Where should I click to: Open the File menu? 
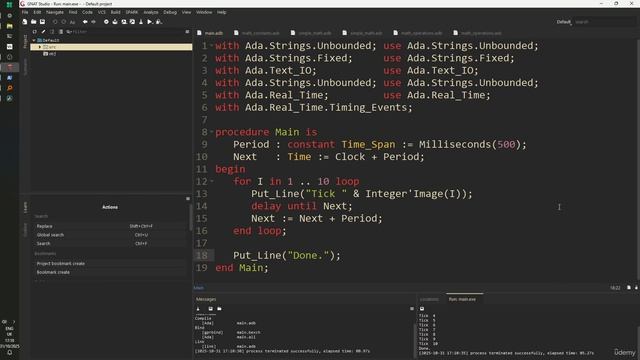25,12
